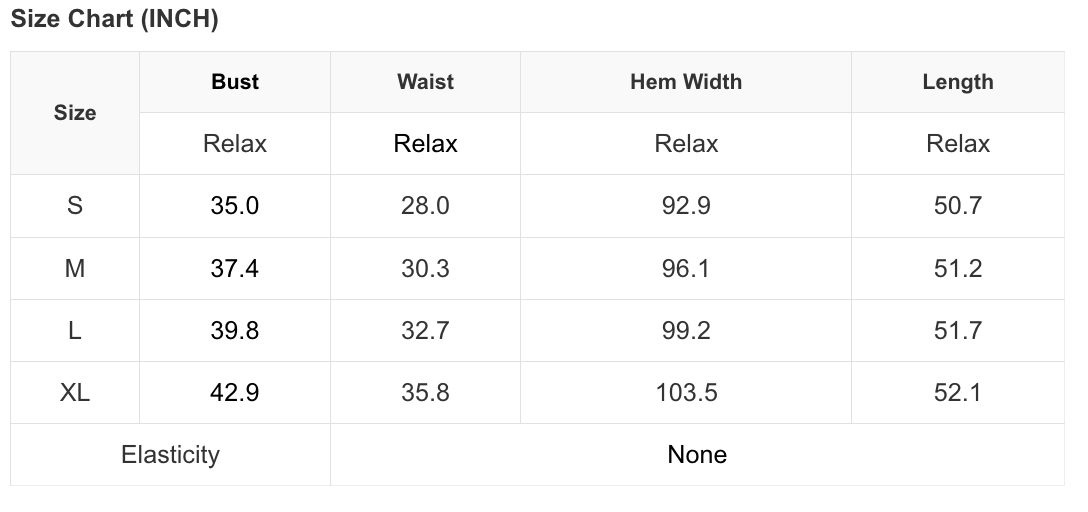This screenshot has width=1088, height=512.
Task: Click length value 52.1 for XL
Action: (958, 393)
